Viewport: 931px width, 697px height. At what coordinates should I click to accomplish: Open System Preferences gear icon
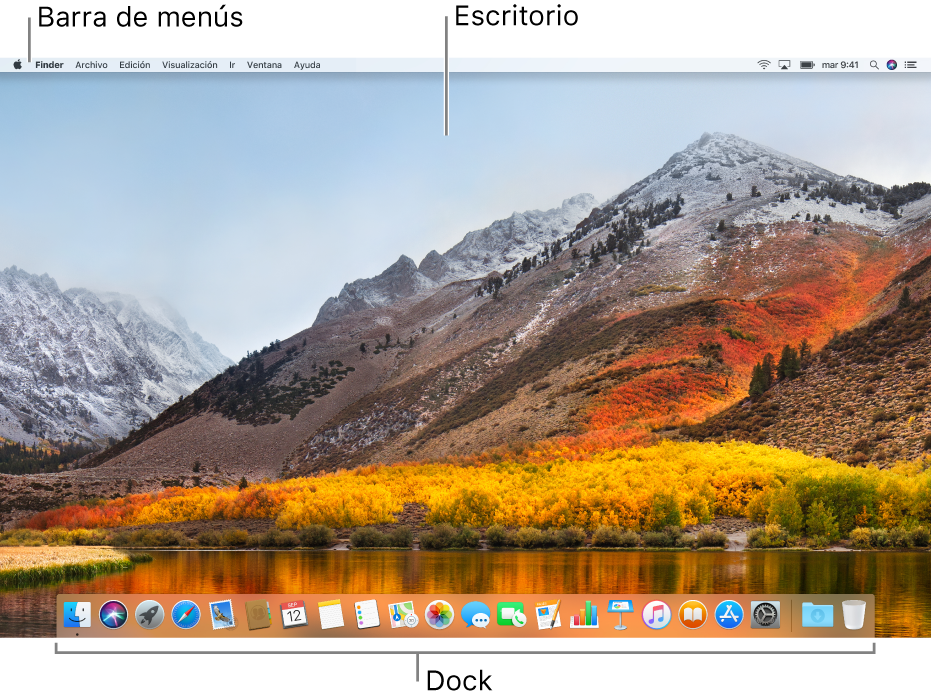[765, 614]
